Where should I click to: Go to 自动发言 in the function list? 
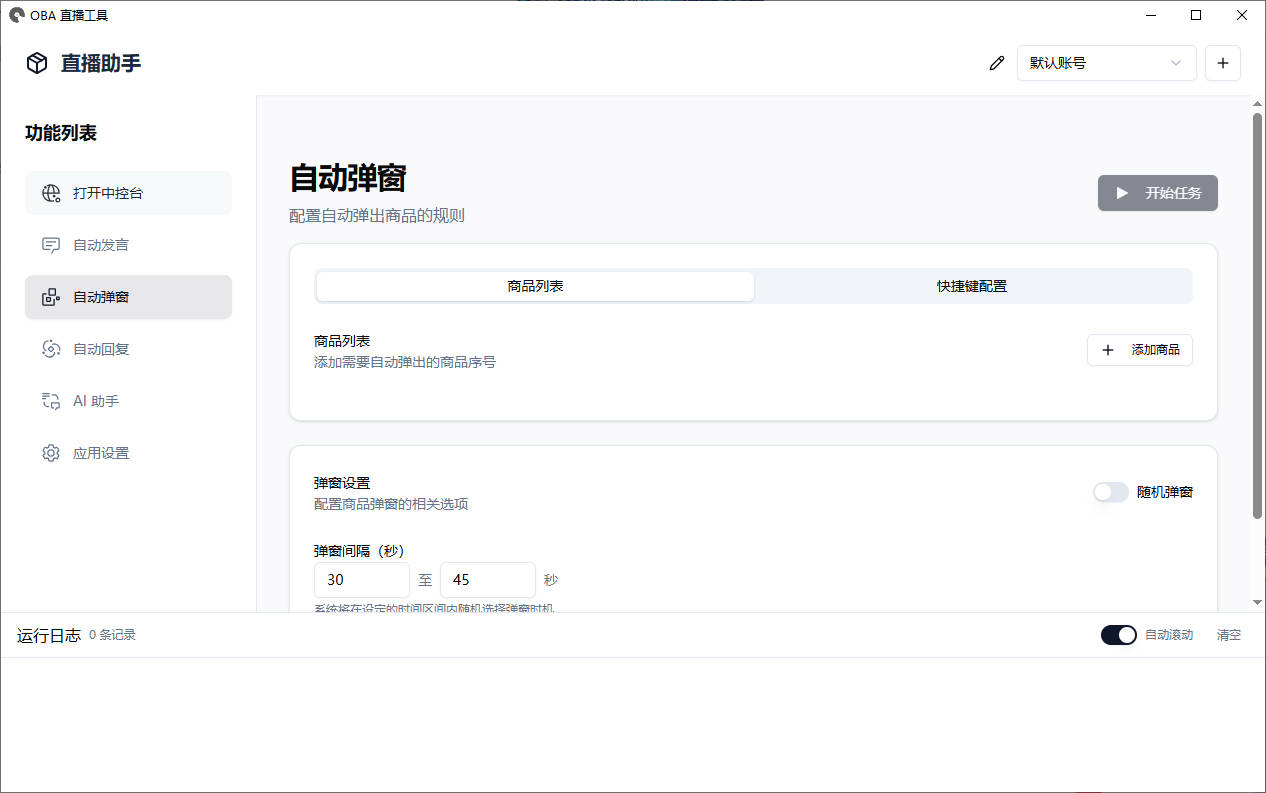coord(128,245)
